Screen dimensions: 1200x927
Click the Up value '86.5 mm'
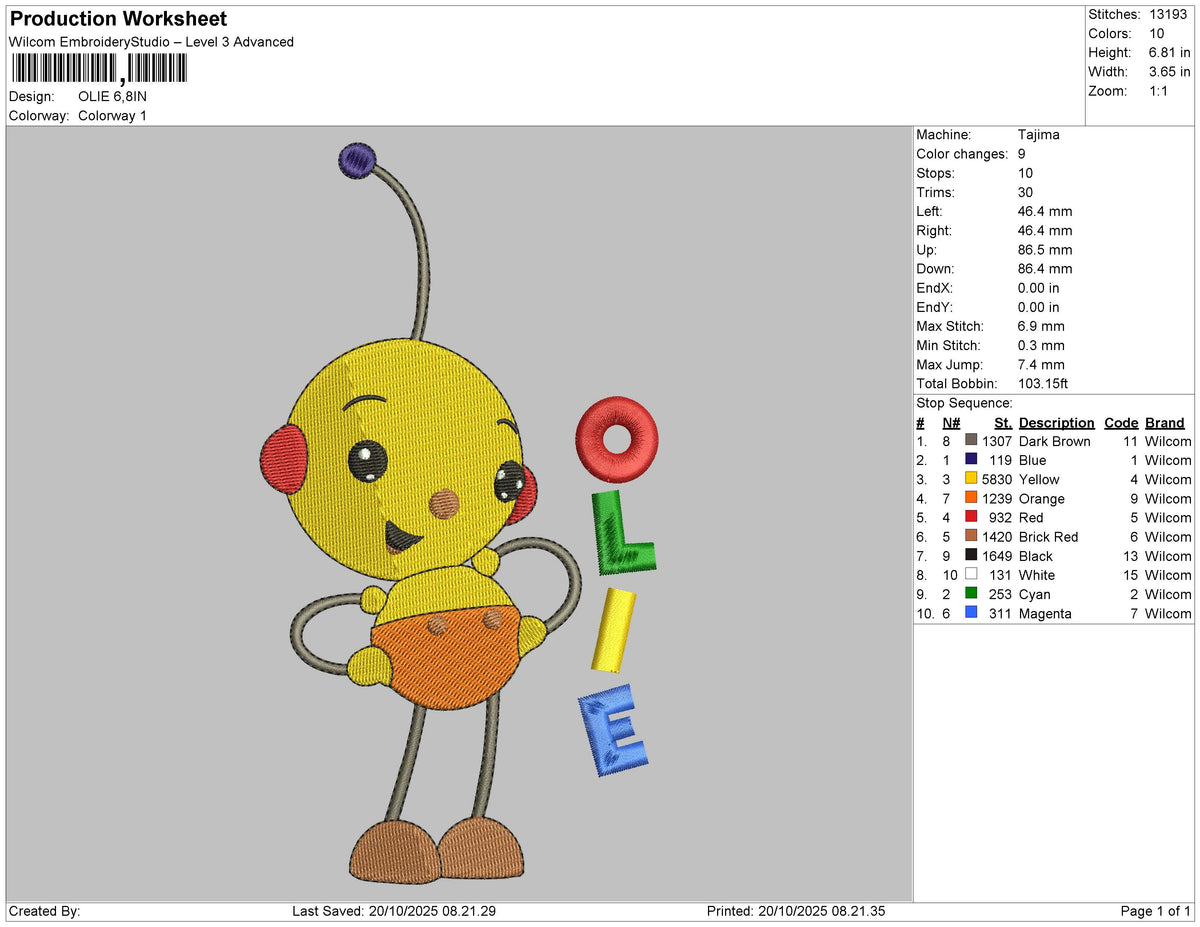[1045, 250]
